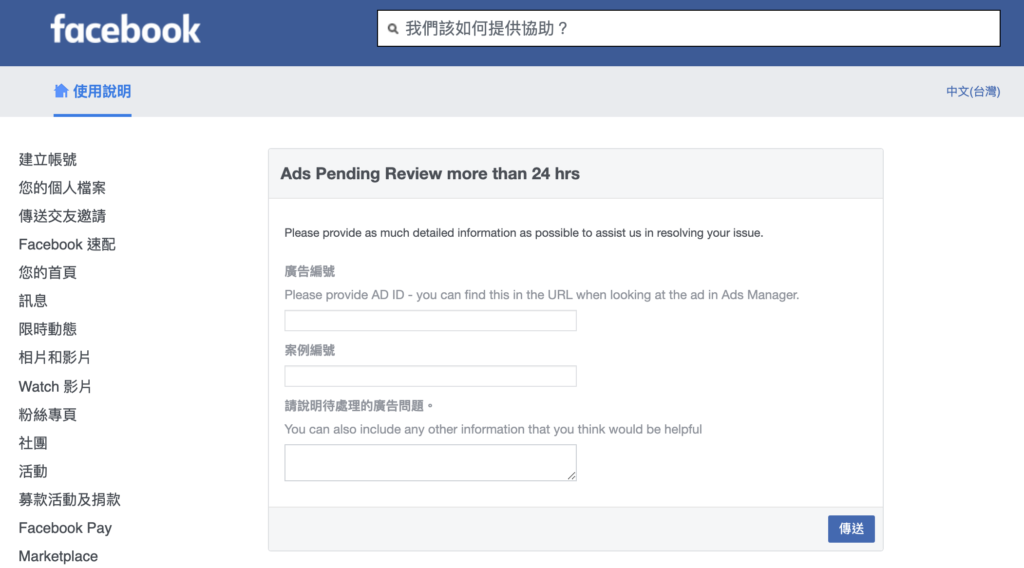Go to 限時動態 help section
The width and height of the screenshot is (1024, 568).
[48, 329]
